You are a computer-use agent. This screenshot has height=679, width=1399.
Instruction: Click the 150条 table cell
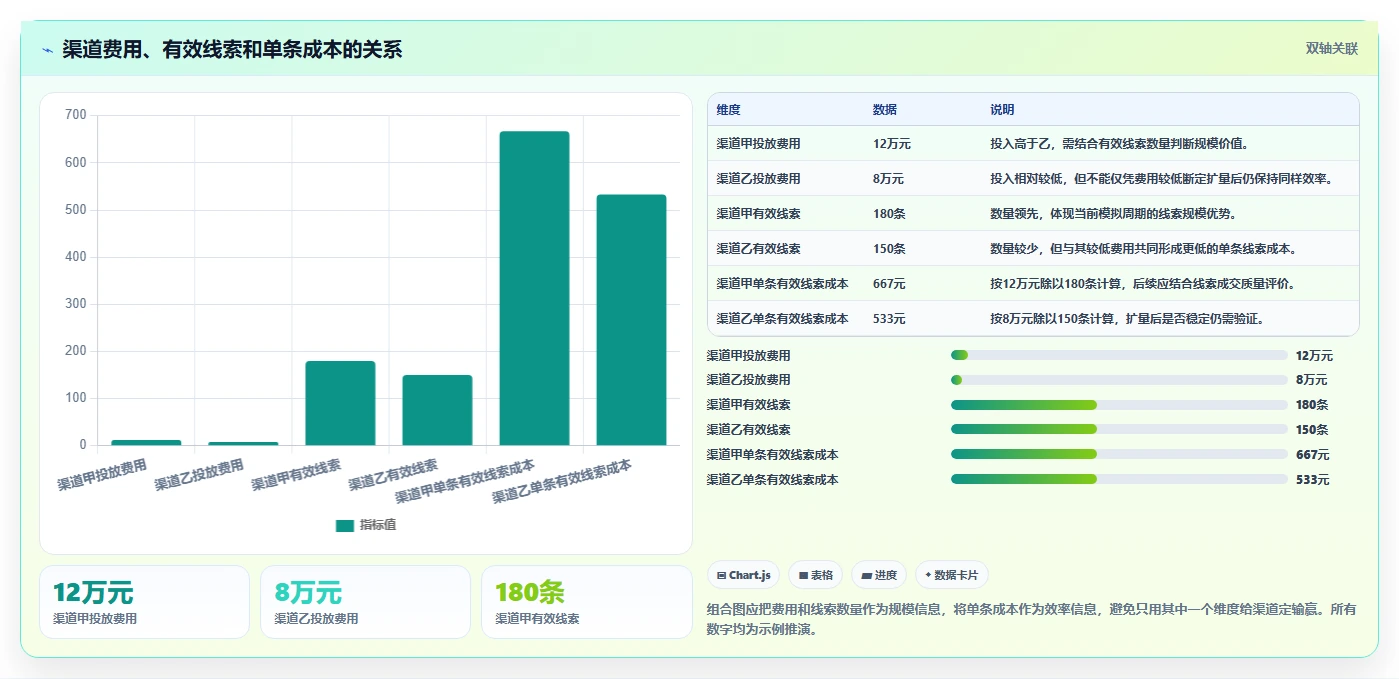click(889, 249)
